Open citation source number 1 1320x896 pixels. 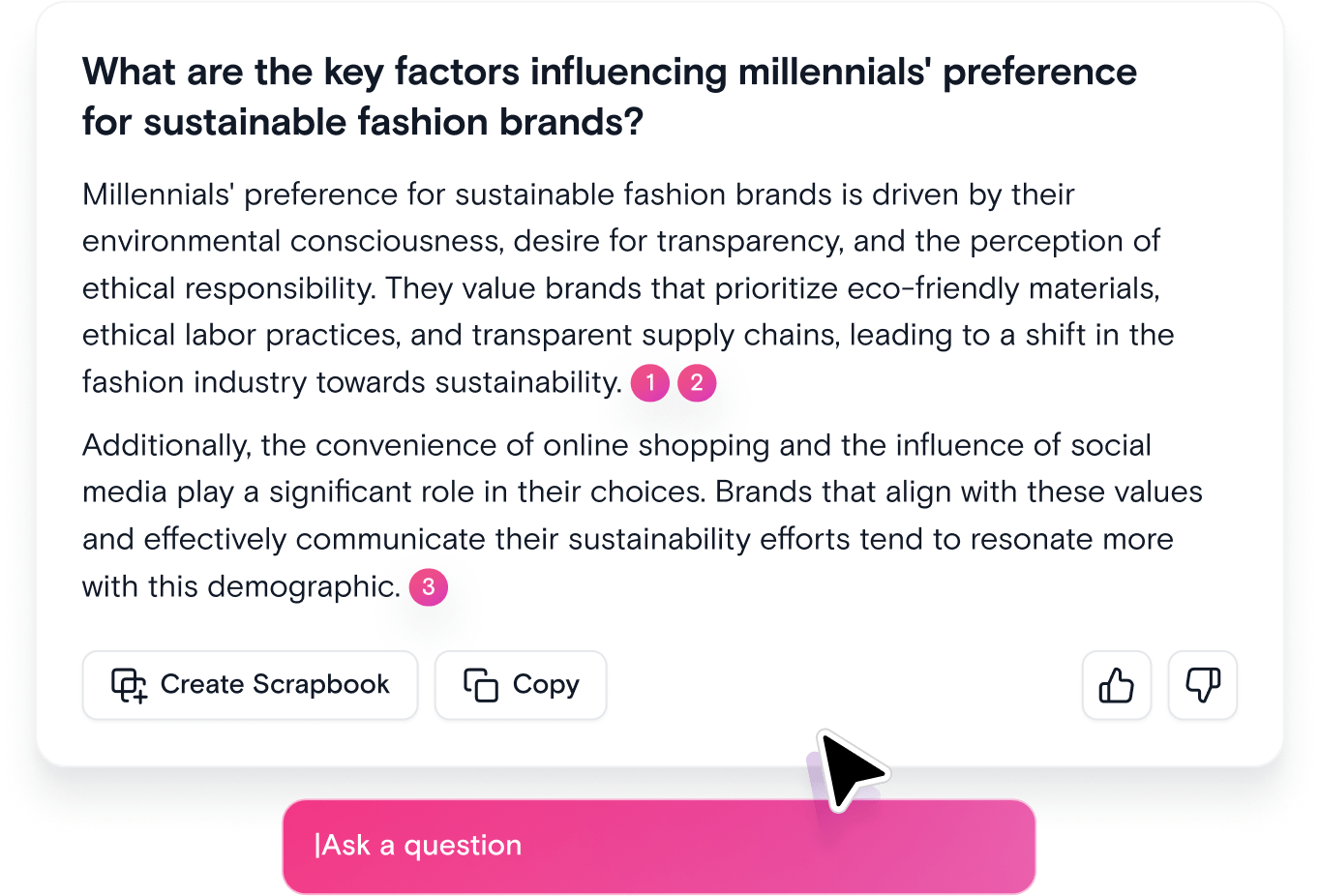(x=650, y=383)
